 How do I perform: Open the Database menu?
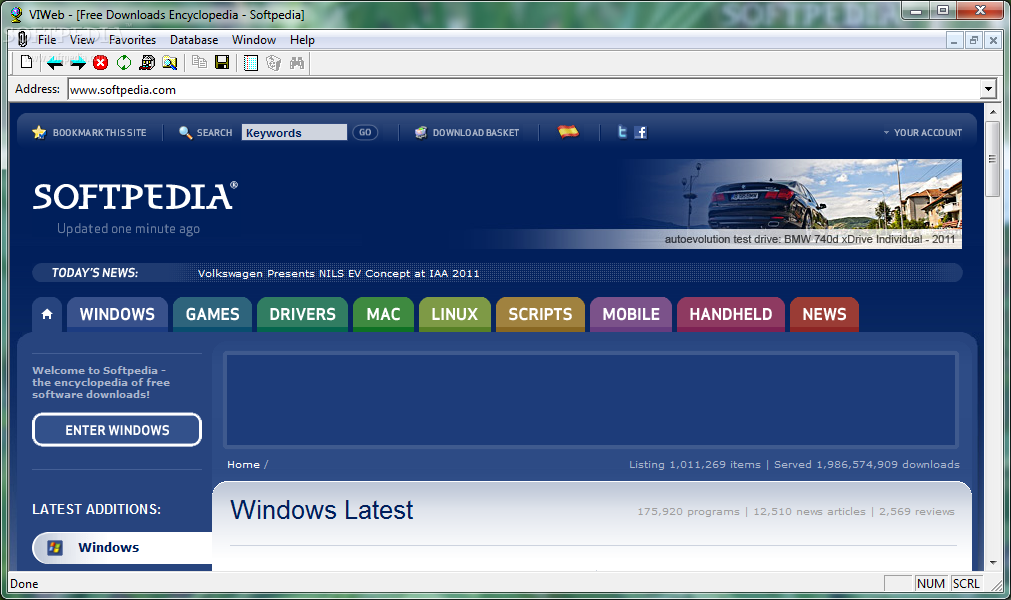click(x=194, y=40)
